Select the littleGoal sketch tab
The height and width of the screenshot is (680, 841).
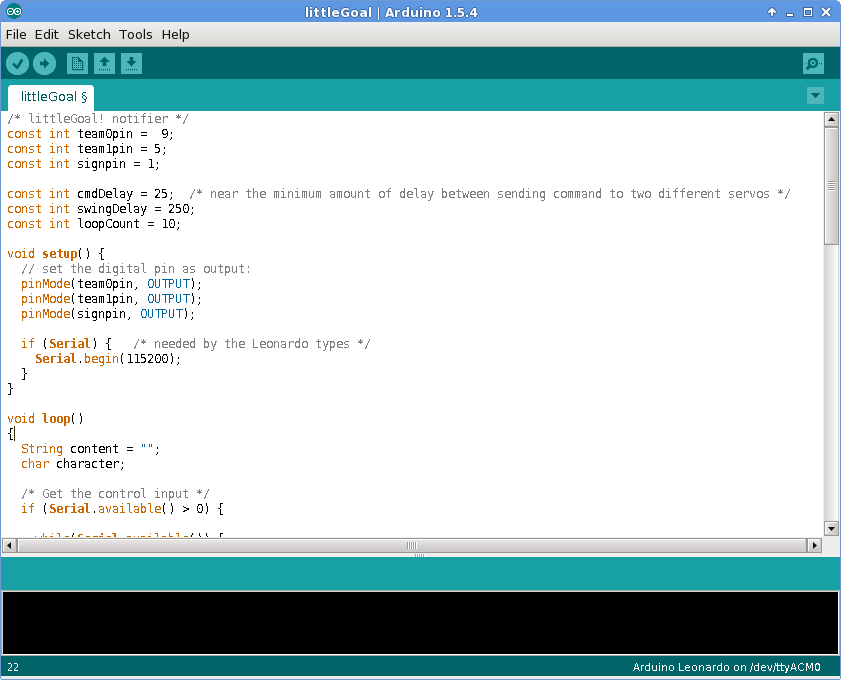(51, 97)
